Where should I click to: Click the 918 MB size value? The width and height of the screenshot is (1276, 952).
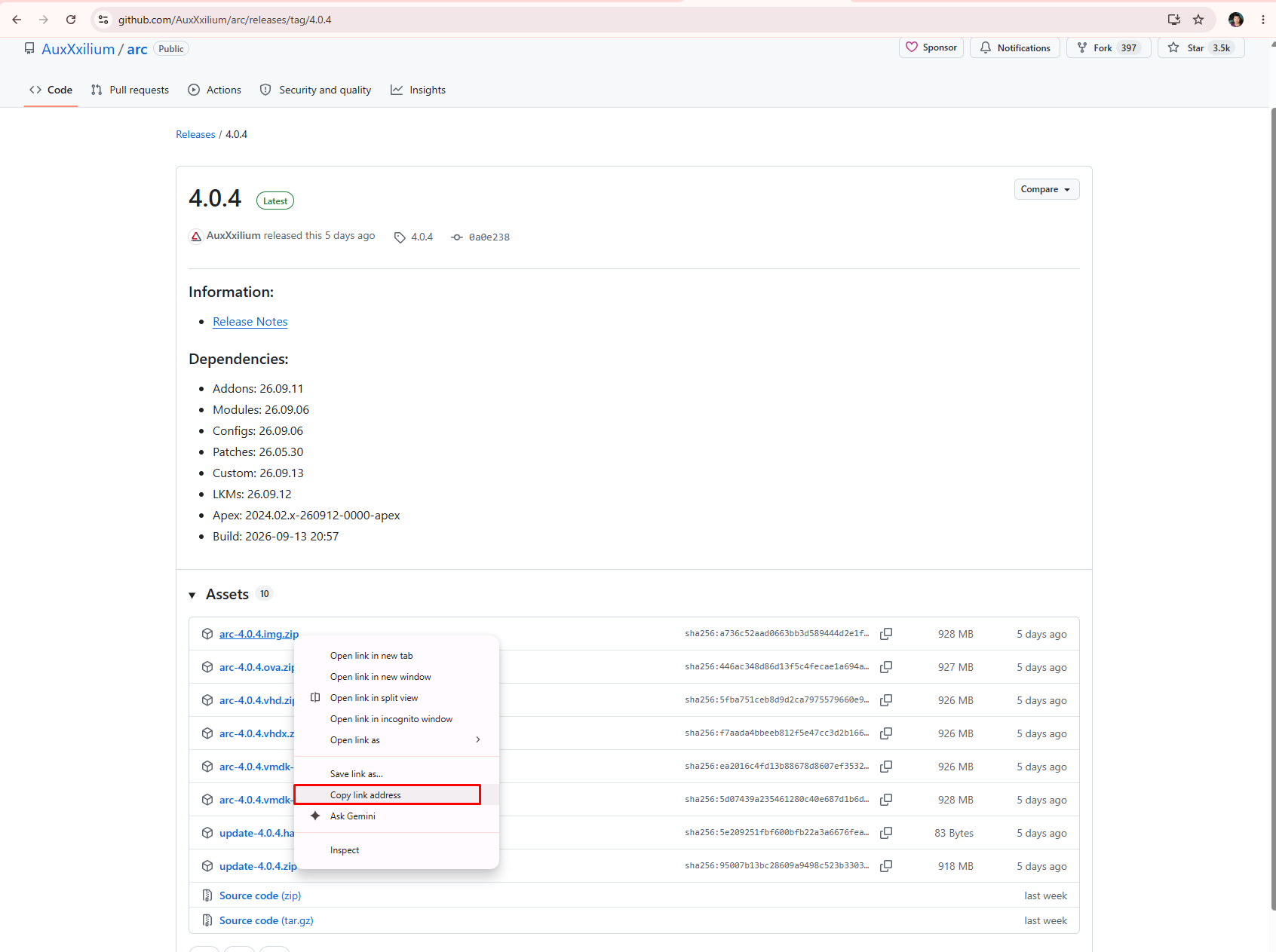[x=955, y=866]
